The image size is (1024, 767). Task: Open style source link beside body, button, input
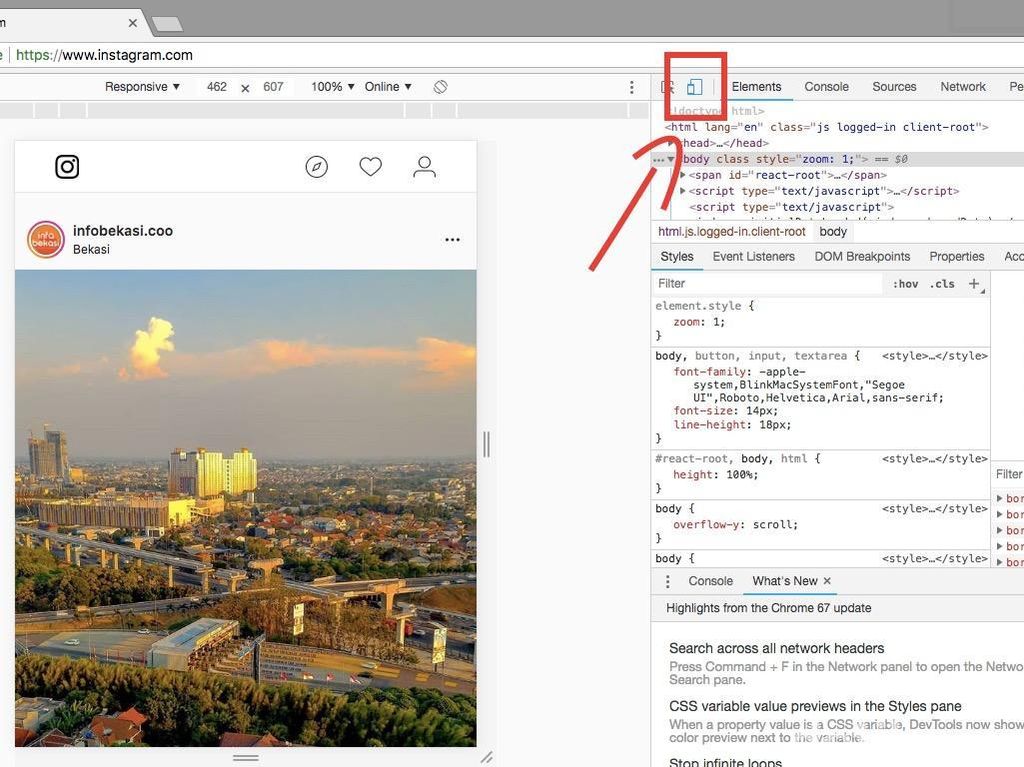[935, 356]
